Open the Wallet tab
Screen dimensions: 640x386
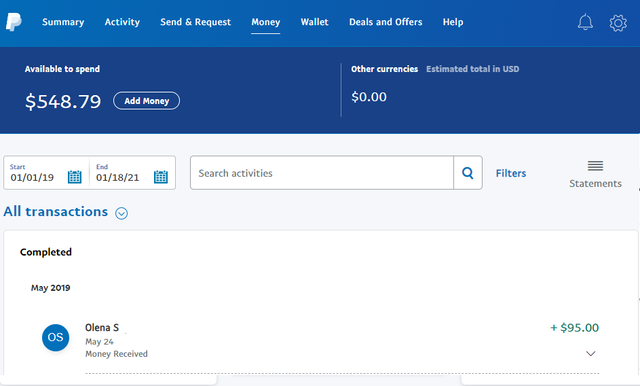pyautogui.click(x=314, y=22)
